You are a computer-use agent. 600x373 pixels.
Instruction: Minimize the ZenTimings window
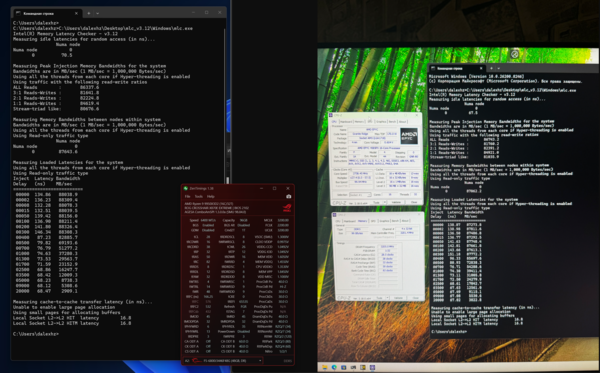point(262,188)
